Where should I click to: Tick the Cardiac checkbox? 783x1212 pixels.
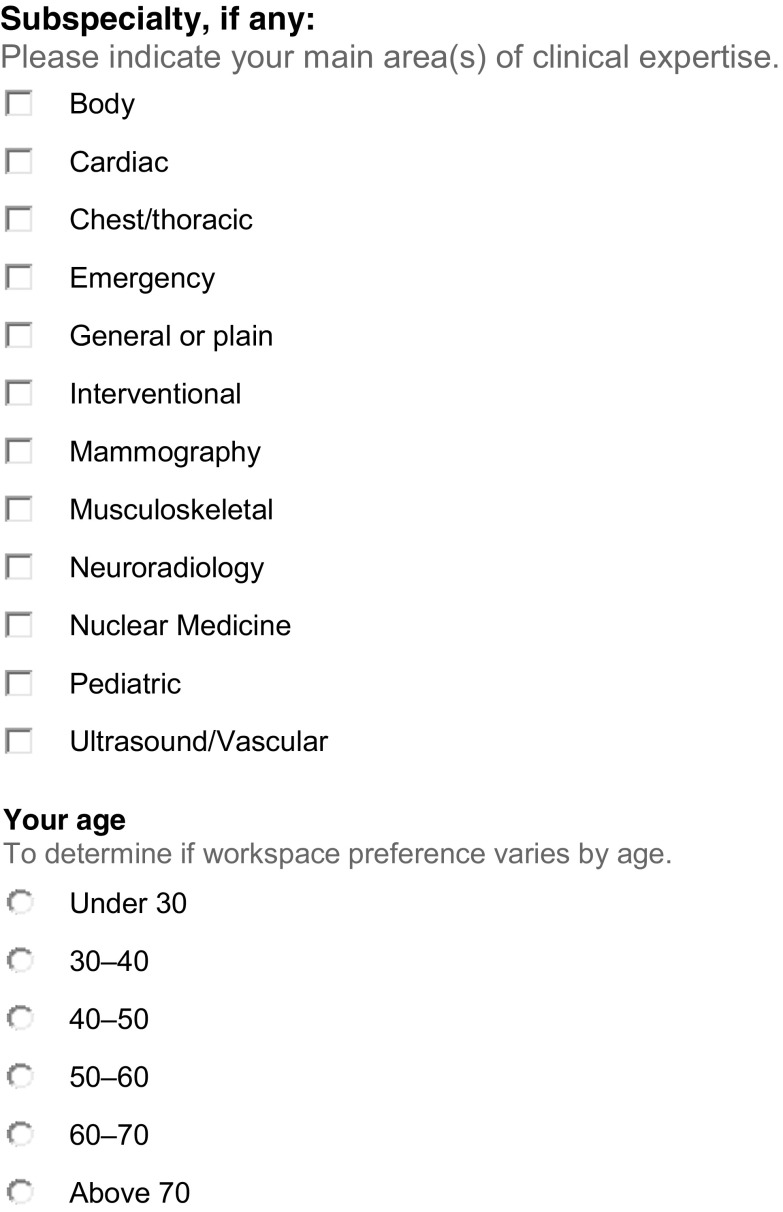pyautogui.click(x=19, y=162)
